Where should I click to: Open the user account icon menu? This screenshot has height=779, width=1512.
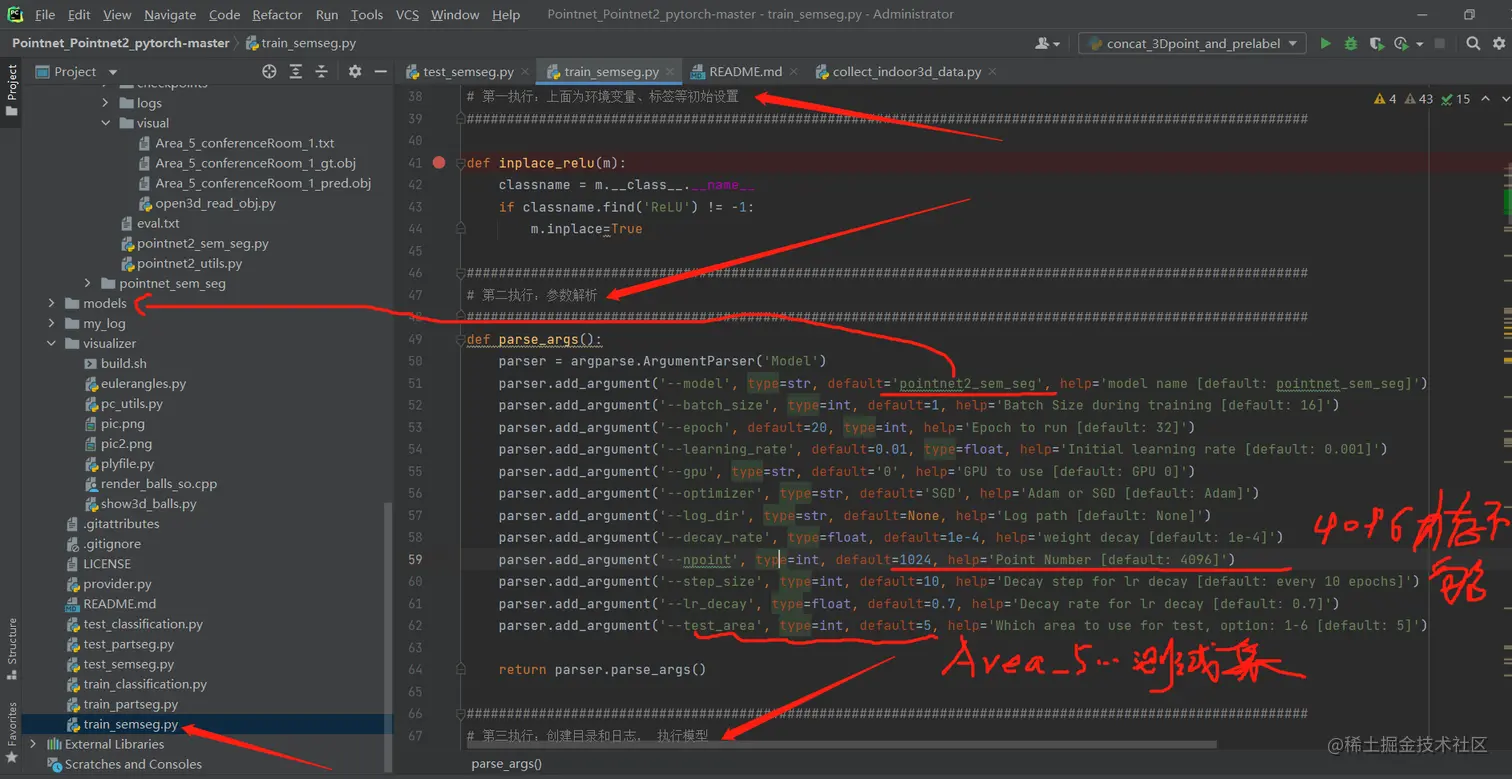pos(1047,44)
